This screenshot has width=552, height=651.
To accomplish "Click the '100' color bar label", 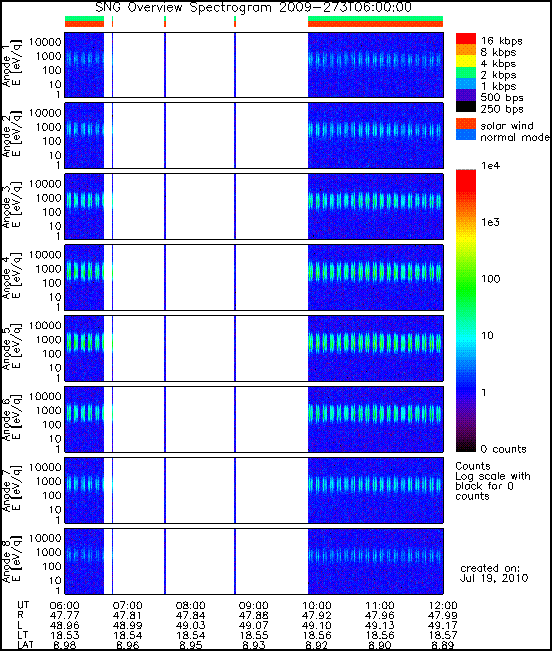I will click(x=491, y=279).
